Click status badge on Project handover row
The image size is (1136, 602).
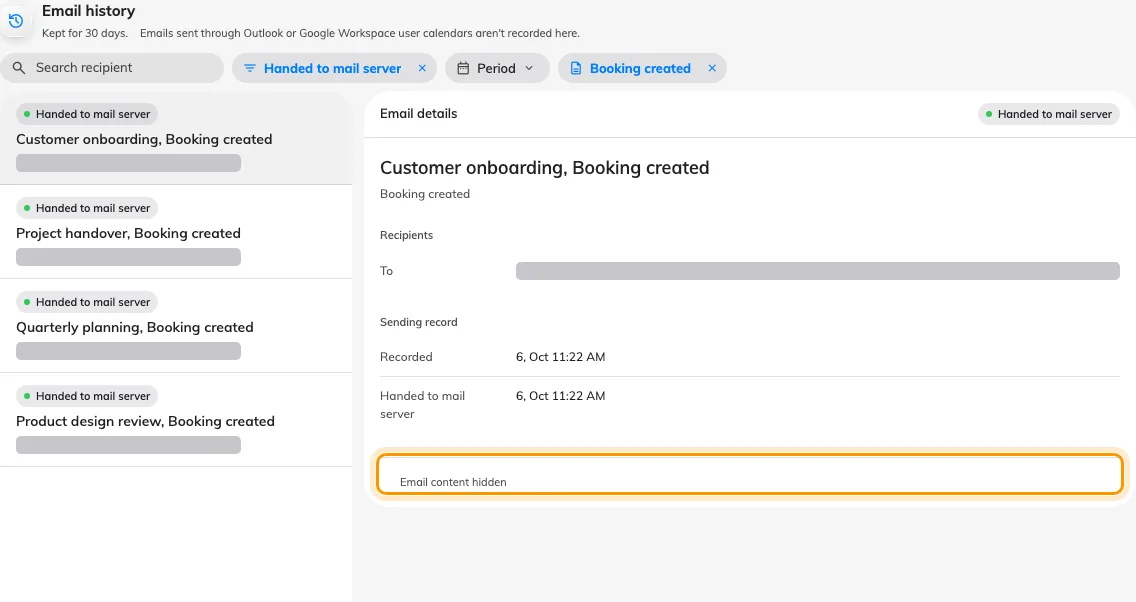87,208
